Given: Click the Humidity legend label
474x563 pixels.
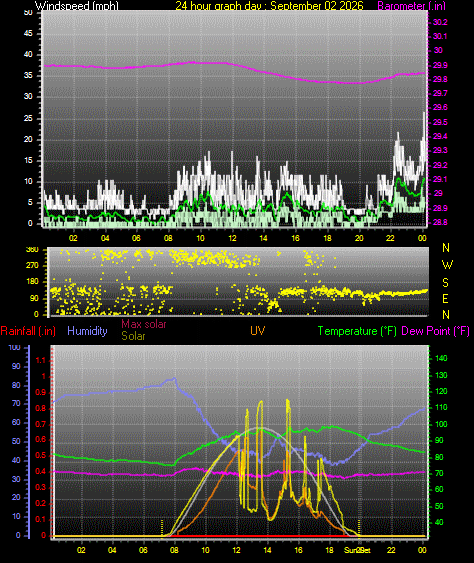Looking at the screenshot, I should [87, 331].
